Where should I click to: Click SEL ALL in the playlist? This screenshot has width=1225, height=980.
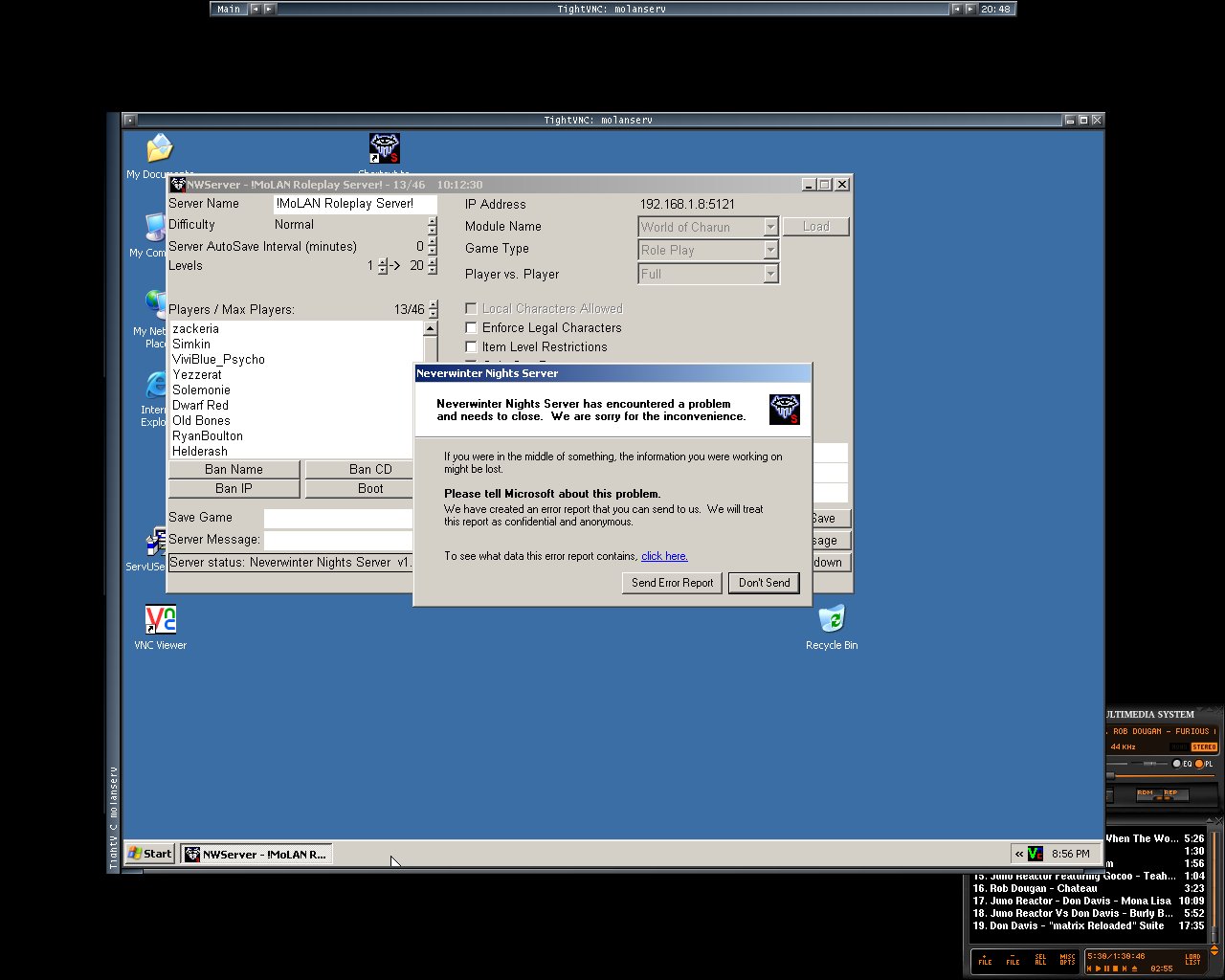1040,959
